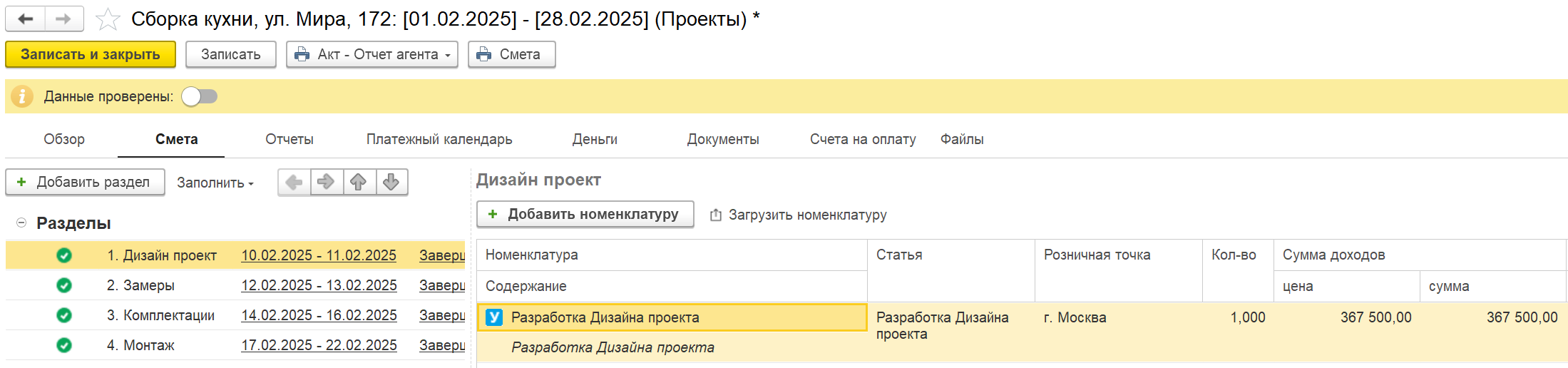Click Загрузить номенклатуру upload button

[799, 215]
